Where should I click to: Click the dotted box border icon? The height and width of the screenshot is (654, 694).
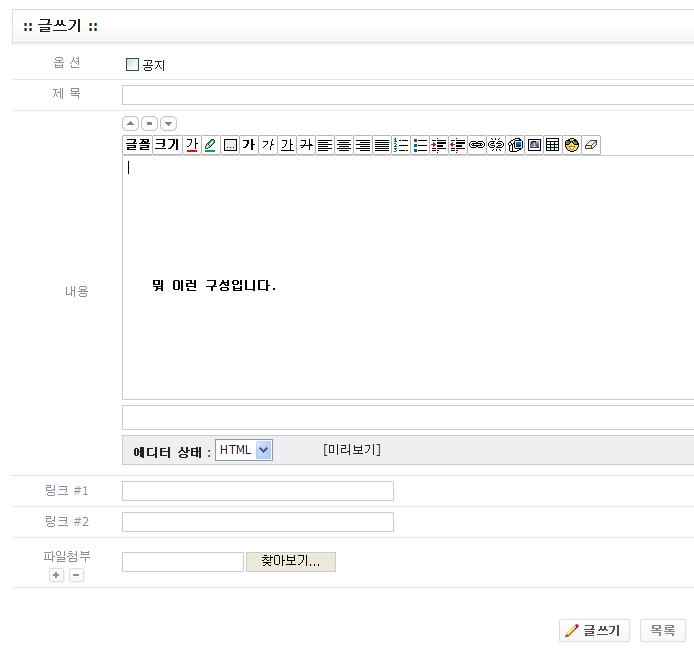click(230, 145)
